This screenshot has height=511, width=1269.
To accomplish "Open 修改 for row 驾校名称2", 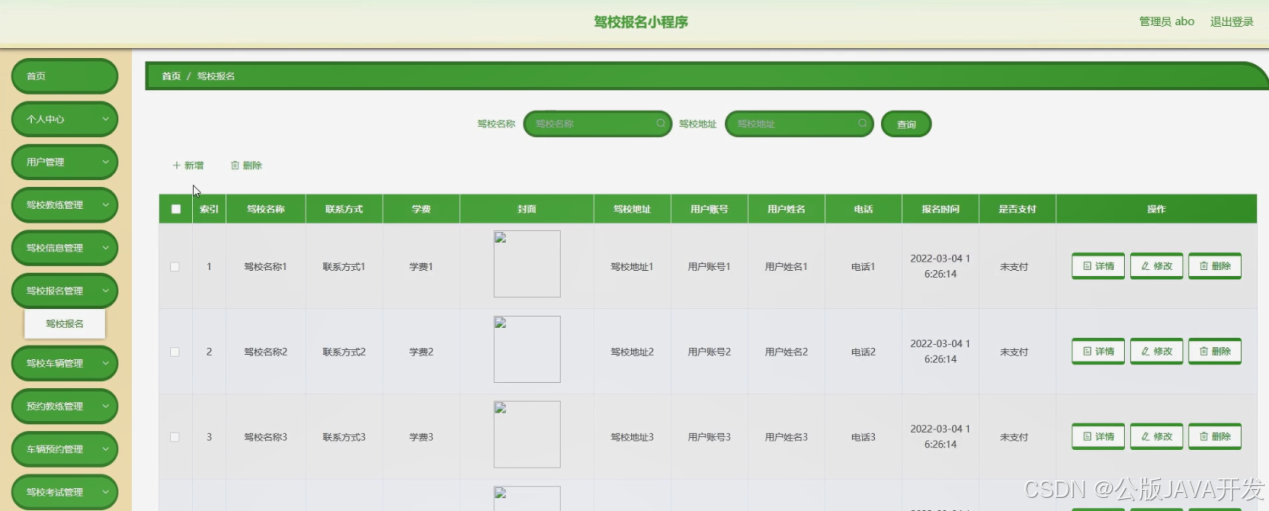I will tap(1156, 351).
